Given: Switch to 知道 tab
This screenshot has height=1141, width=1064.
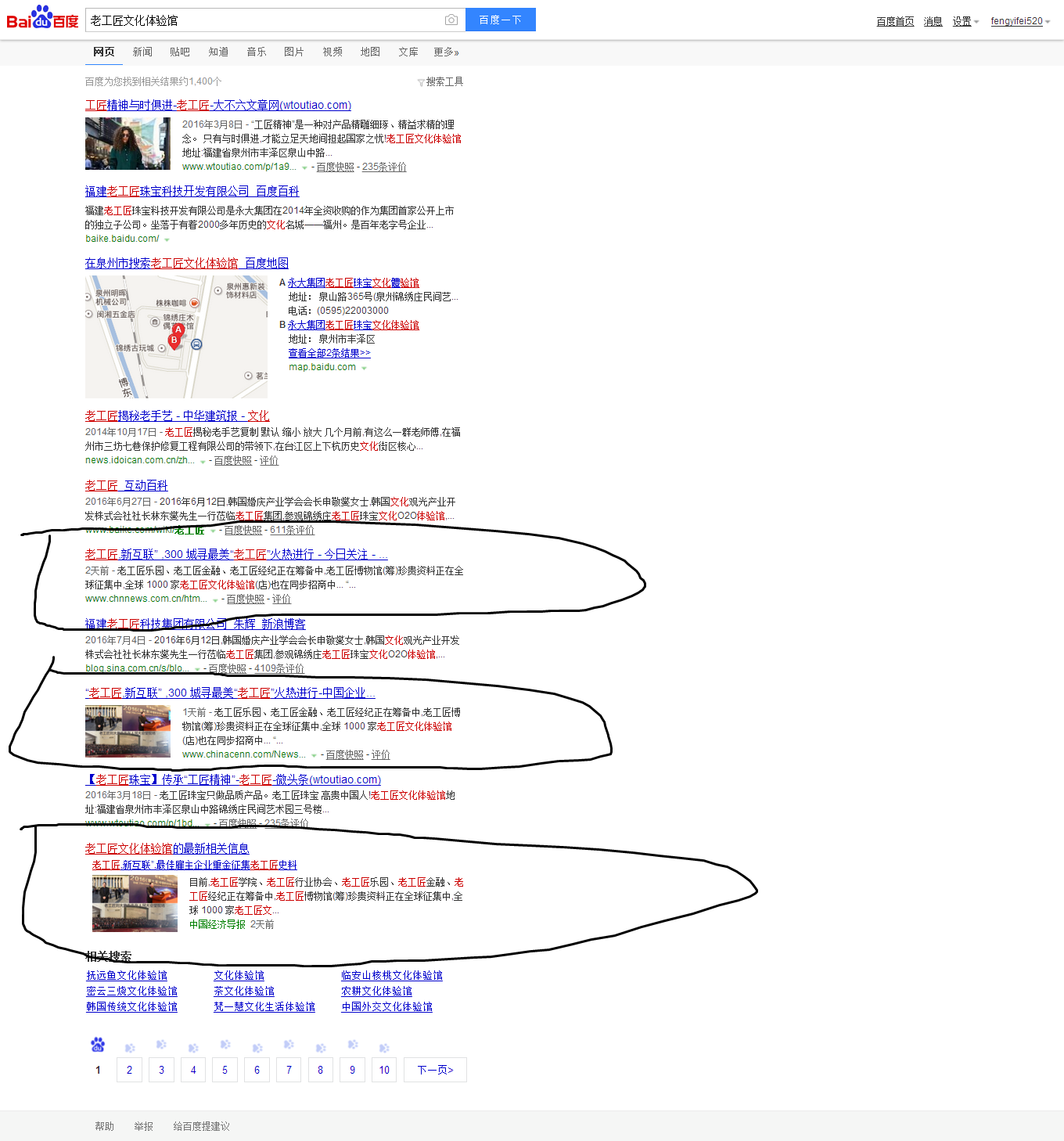Looking at the screenshot, I should pos(218,52).
